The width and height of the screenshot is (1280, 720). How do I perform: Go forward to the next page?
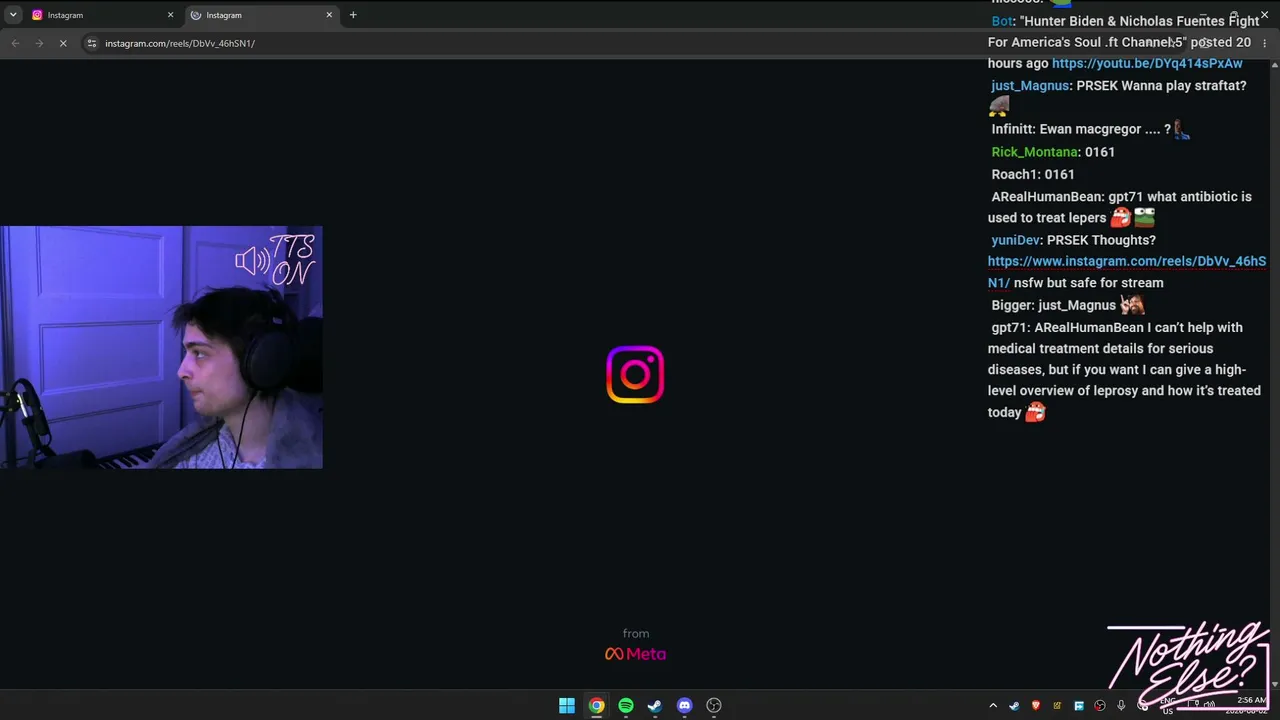tap(39, 43)
